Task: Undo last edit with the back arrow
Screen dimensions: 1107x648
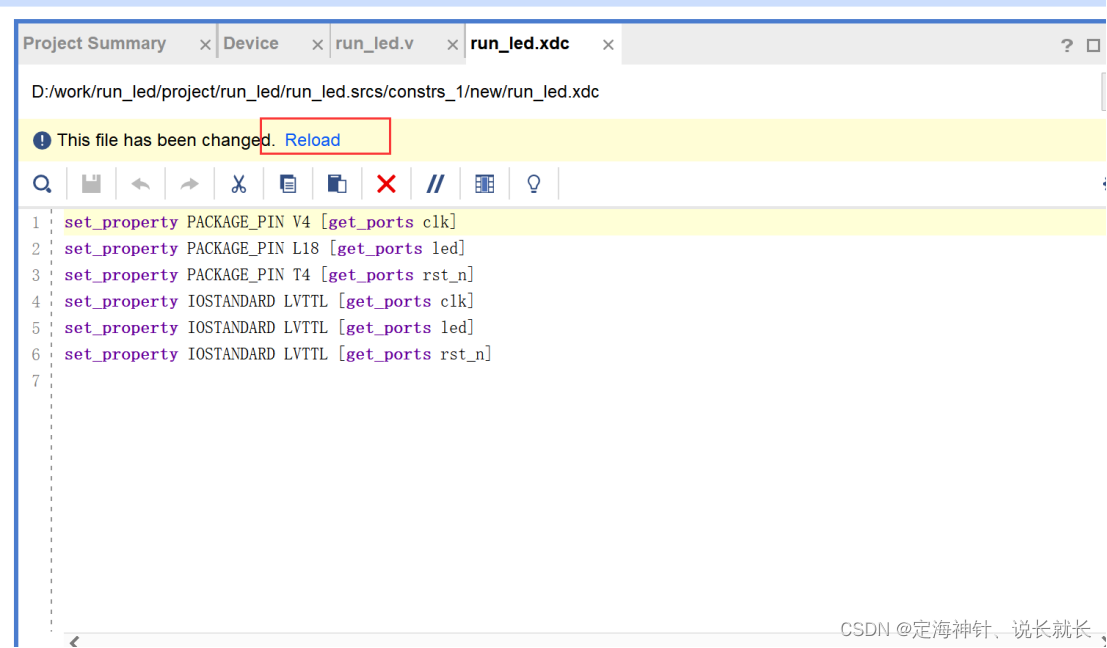Action: coord(140,184)
